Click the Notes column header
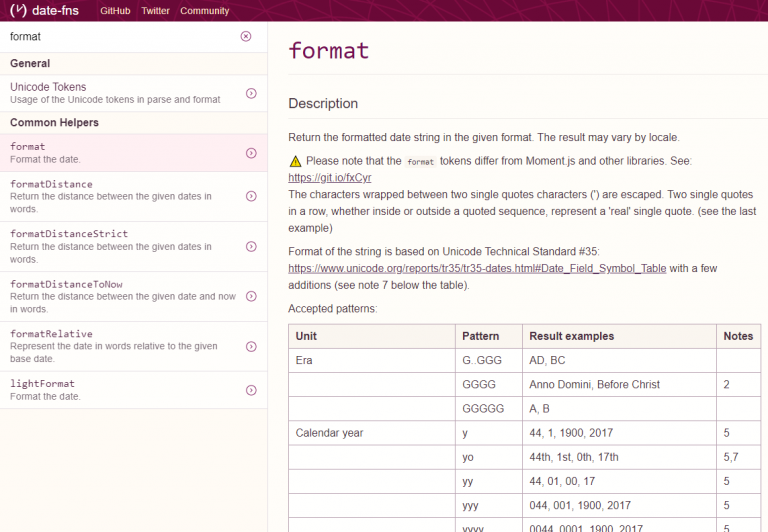Viewport: 768px width, 532px height. (x=738, y=336)
